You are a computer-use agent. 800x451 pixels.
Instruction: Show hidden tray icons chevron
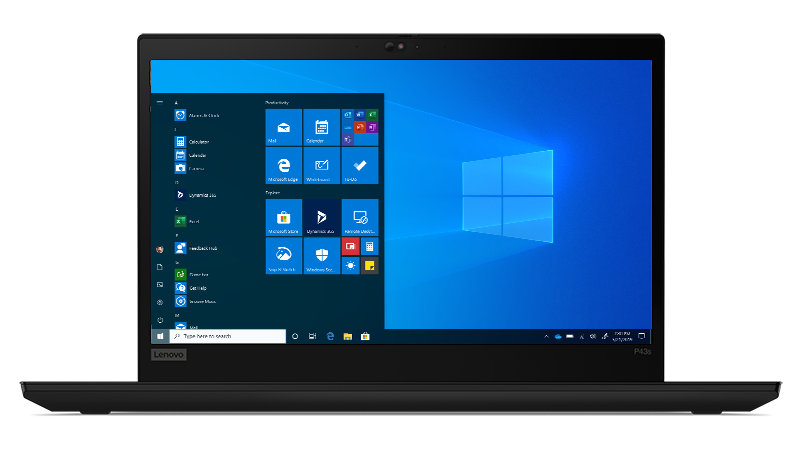(546, 336)
